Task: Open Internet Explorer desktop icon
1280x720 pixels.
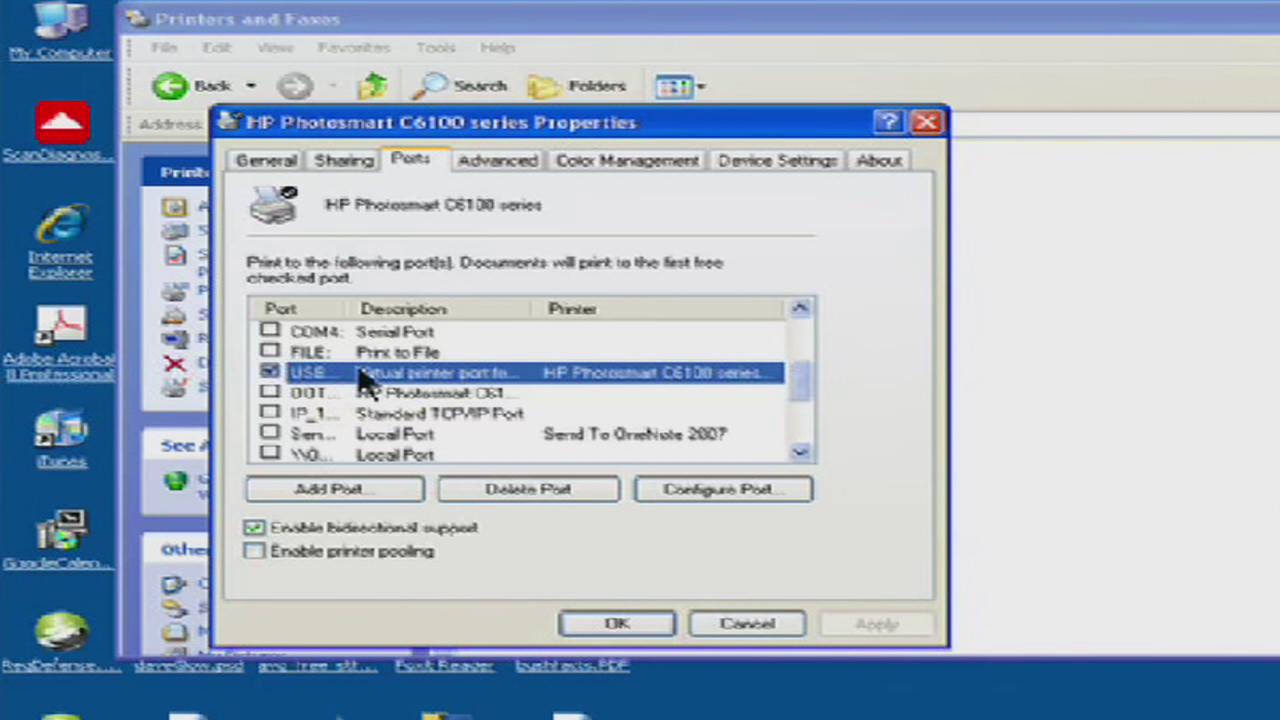Action: (x=60, y=240)
